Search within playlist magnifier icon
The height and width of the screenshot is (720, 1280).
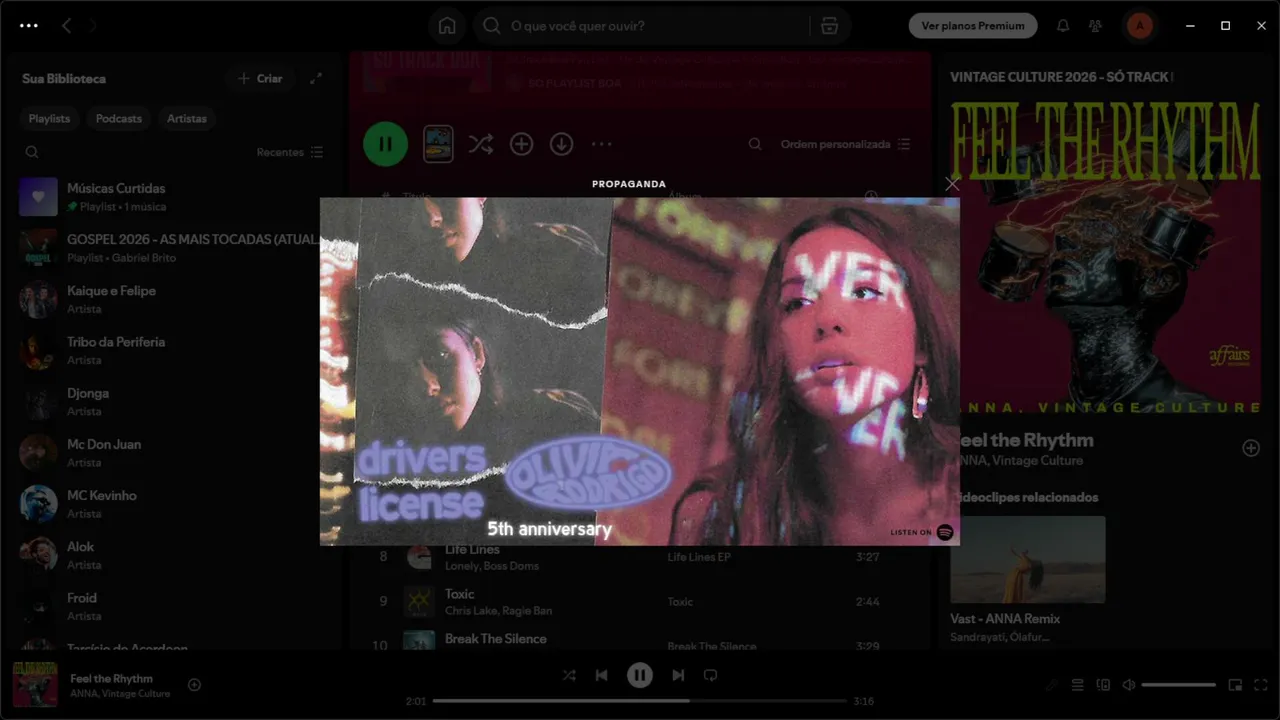755,144
